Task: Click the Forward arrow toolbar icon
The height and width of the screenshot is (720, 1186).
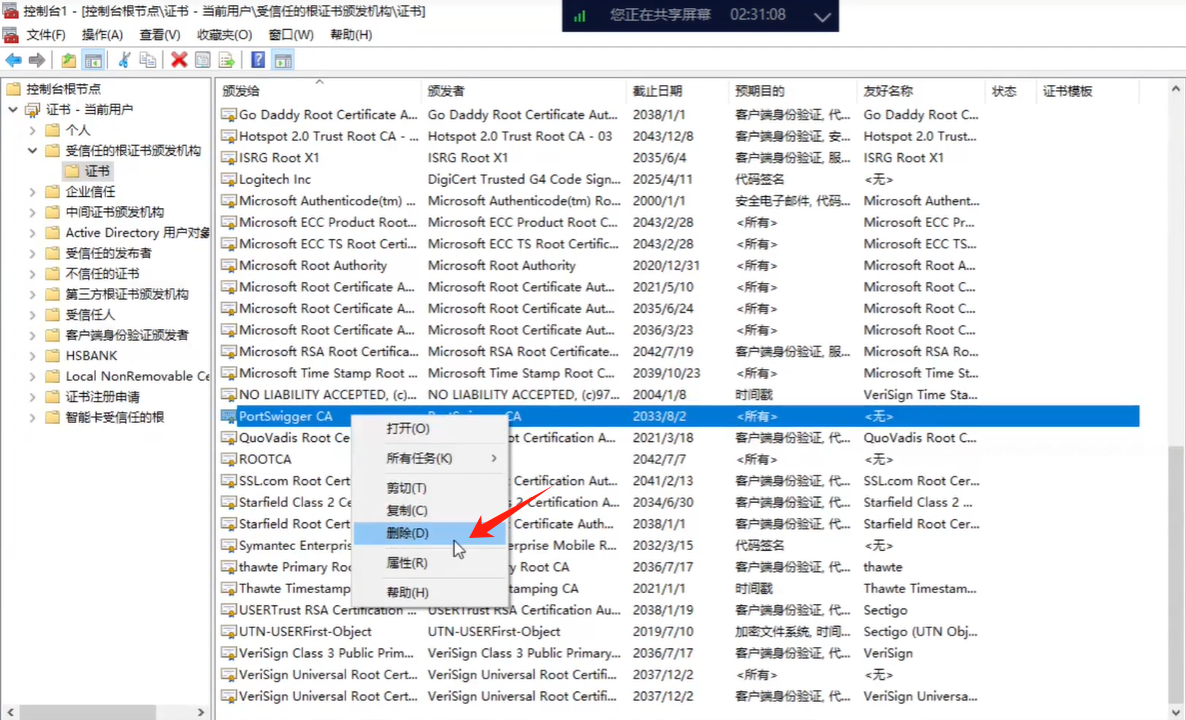Action: (x=36, y=60)
